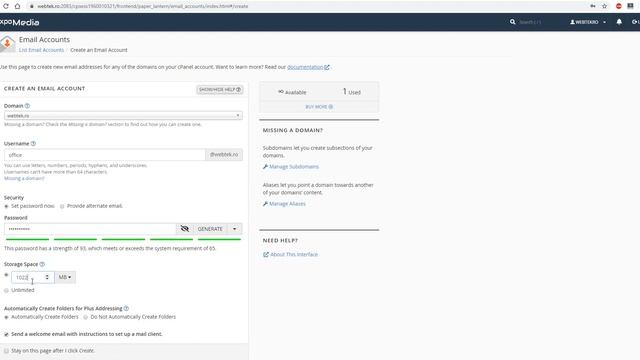Click the Email Accounts envelope icon
The image size is (640, 360).
tap(7, 44)
